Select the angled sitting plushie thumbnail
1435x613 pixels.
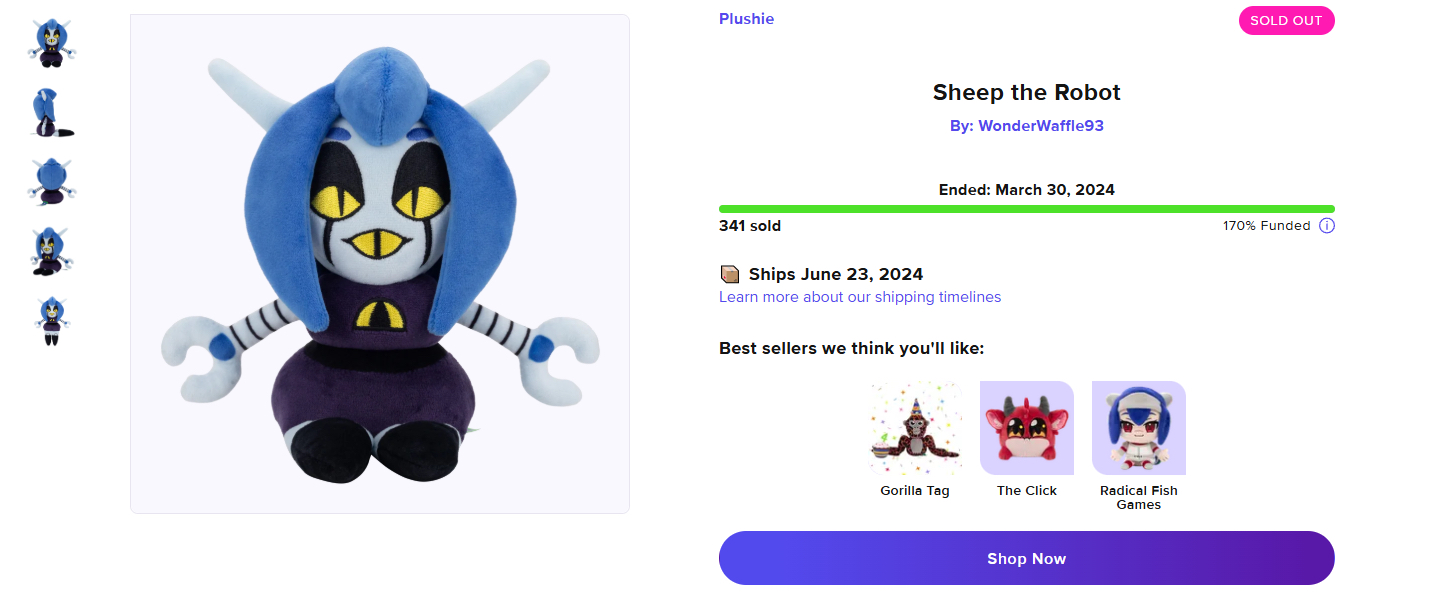tap(52, 251)
